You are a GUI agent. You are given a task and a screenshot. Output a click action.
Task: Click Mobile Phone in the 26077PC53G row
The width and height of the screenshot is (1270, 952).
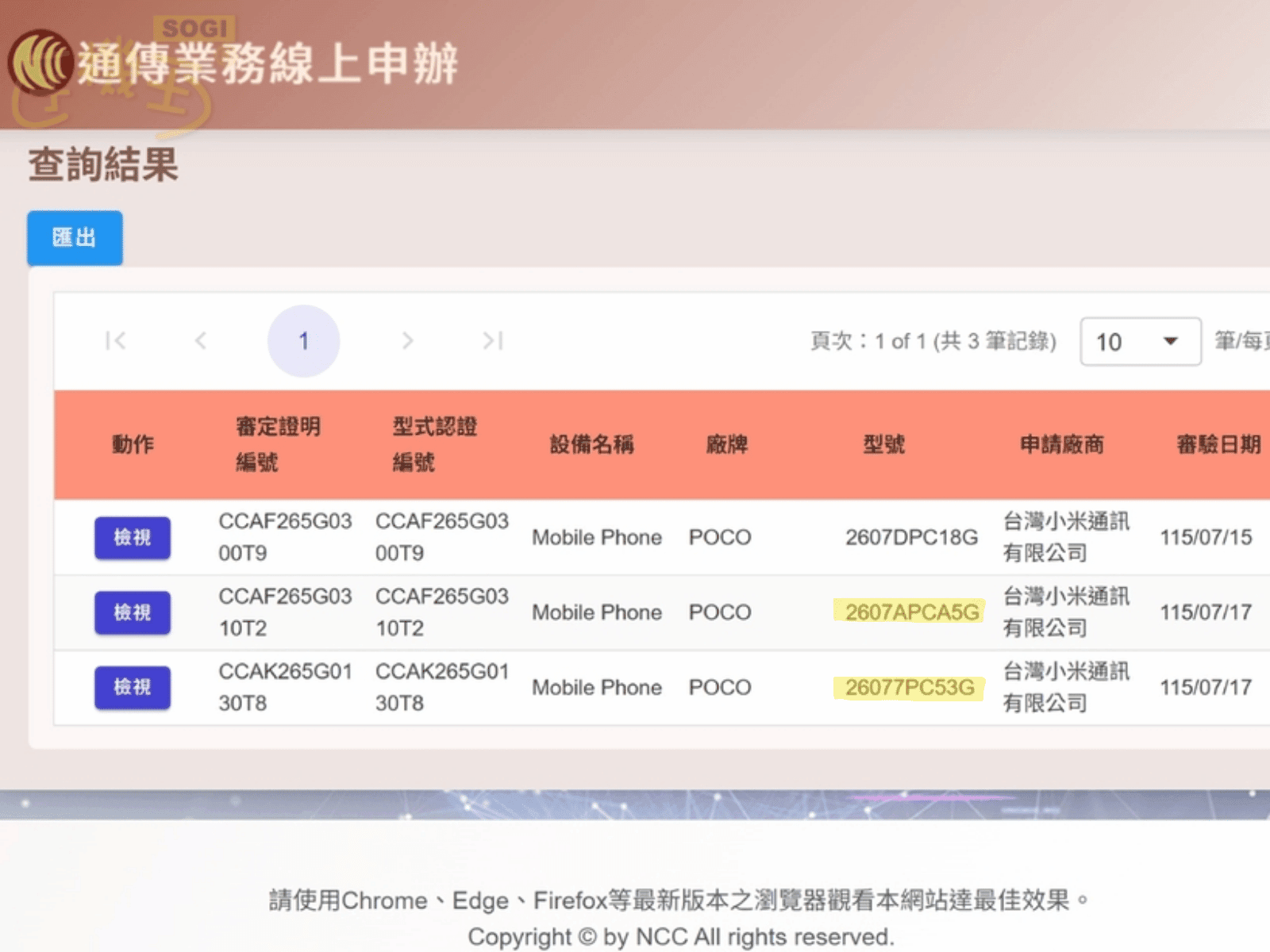(597, 687)
